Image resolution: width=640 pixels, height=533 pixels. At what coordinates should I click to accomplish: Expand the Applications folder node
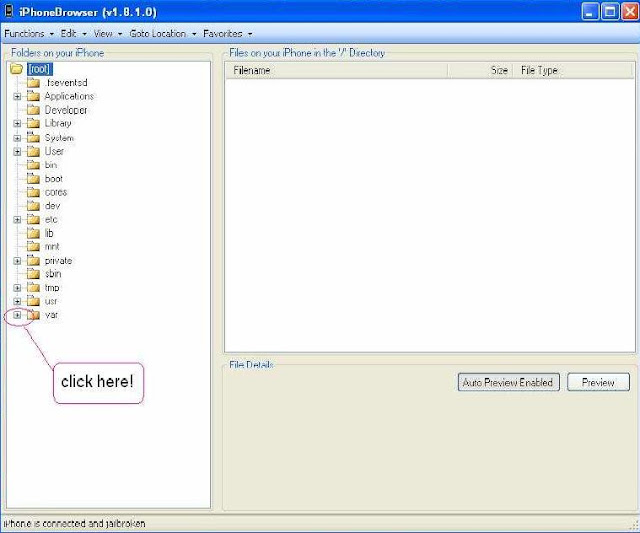17,97
